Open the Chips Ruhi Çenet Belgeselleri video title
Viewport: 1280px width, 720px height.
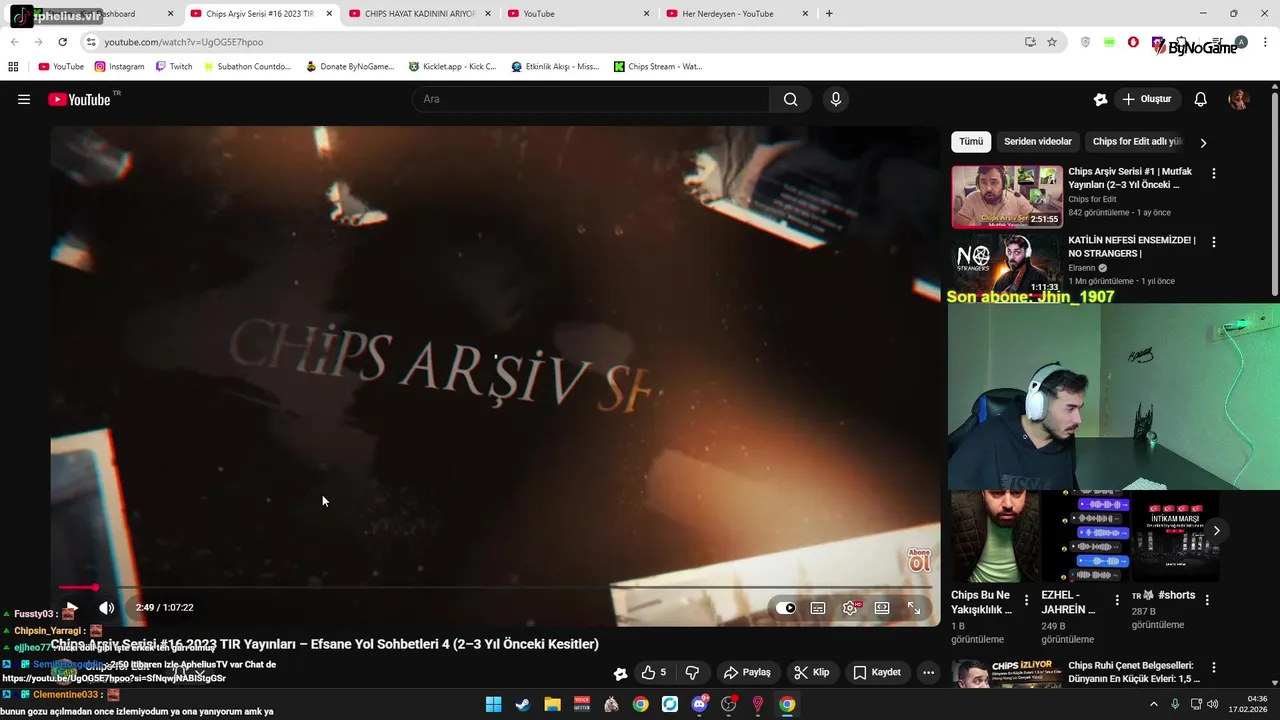pos(1134,672)
